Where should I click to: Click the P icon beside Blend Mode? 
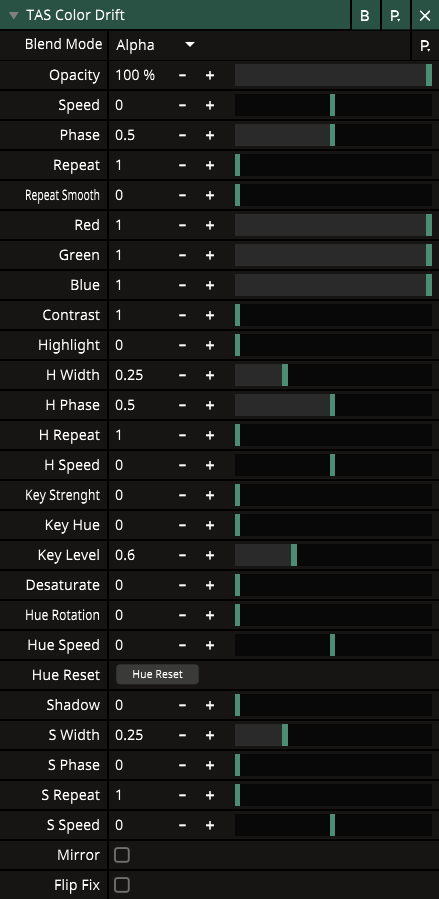[425, 46]
